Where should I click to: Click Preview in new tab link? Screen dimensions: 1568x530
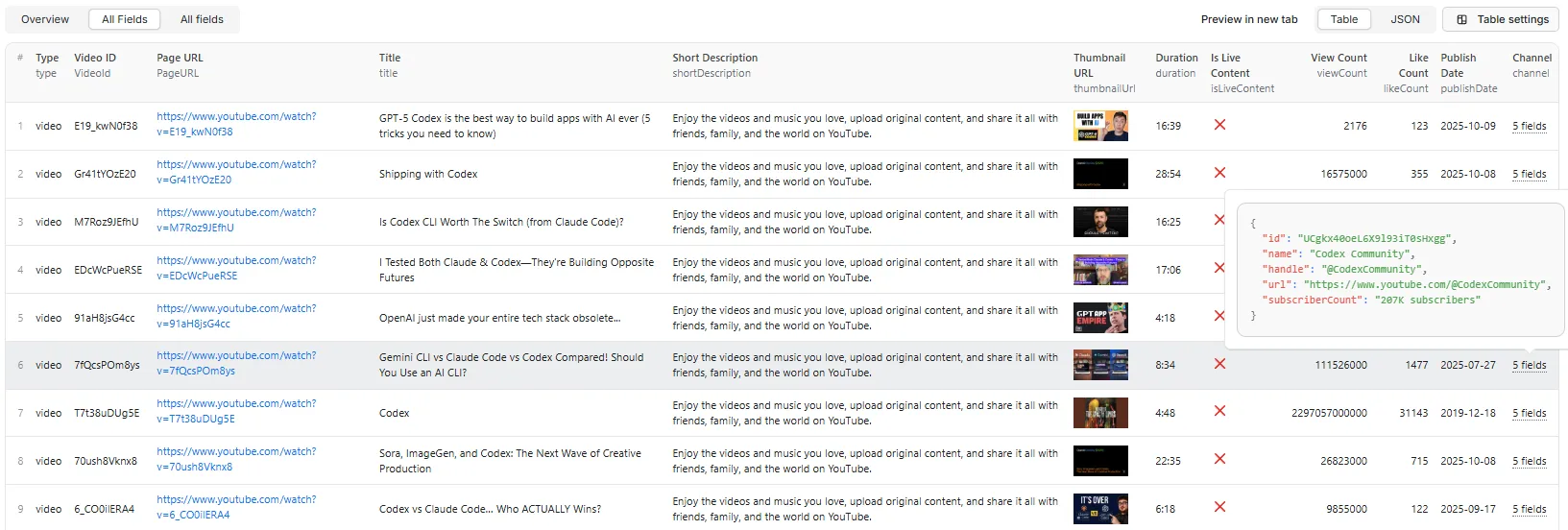point(1248,19)
